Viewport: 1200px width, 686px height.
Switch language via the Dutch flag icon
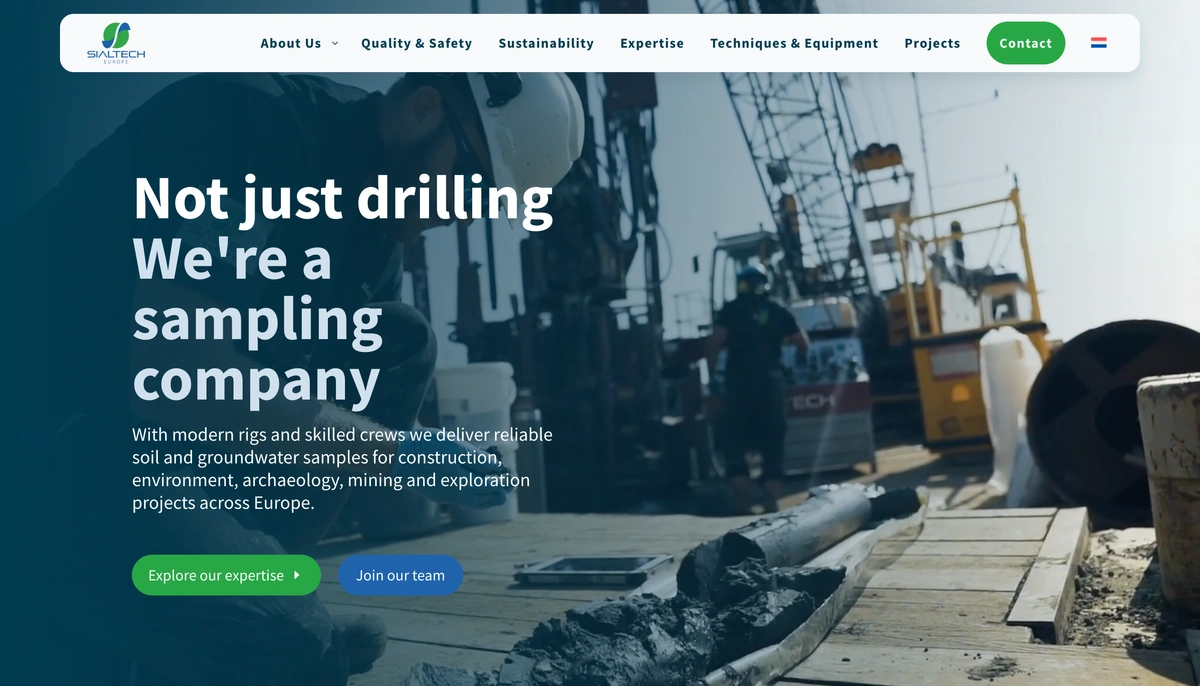tap(1098, 43)
